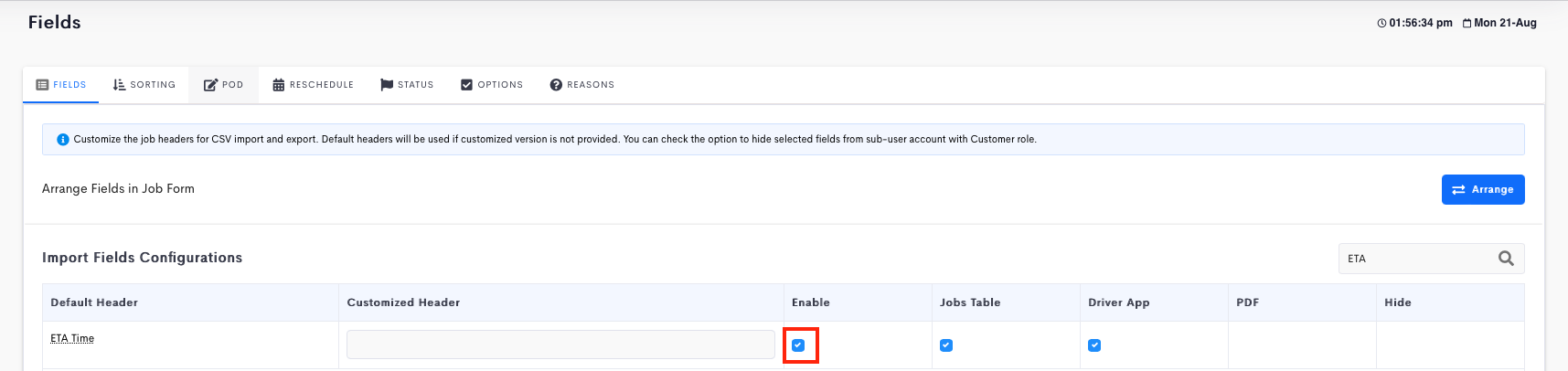Click the blue Arrange button
This screenshot has width=1568, height=371.
(1483, 189)
